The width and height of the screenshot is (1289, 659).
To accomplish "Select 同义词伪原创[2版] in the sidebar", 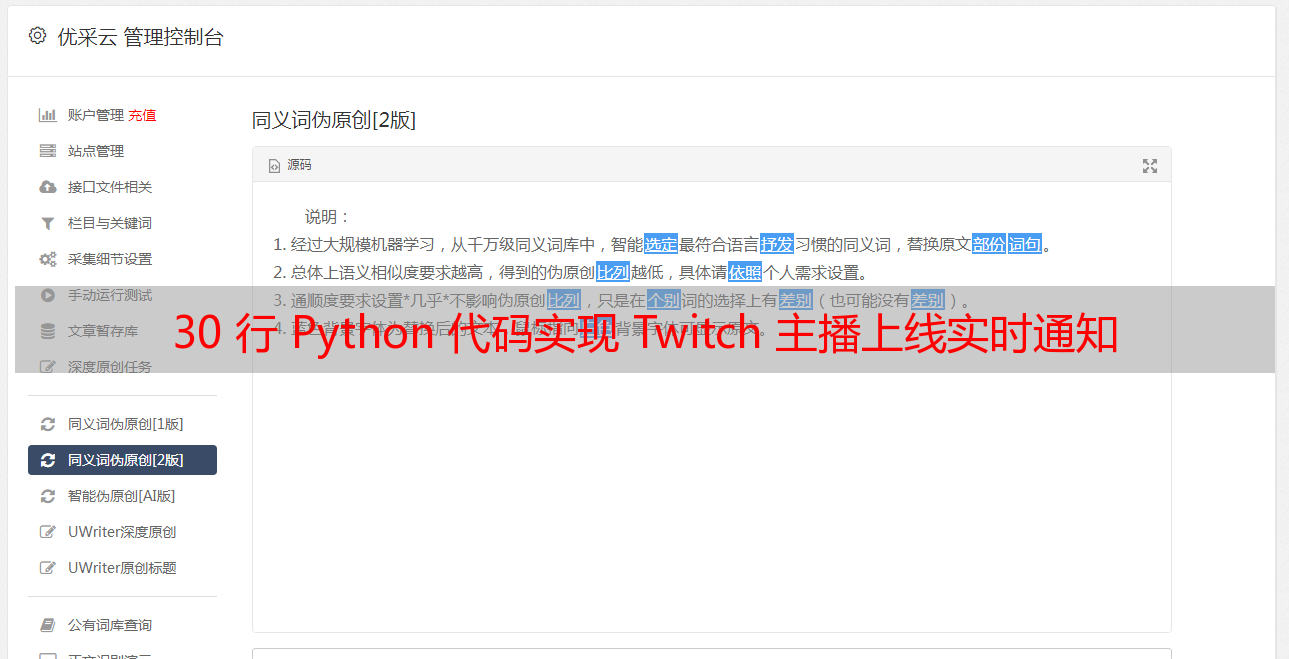I will pyautogui.click(x=122, y=460).
